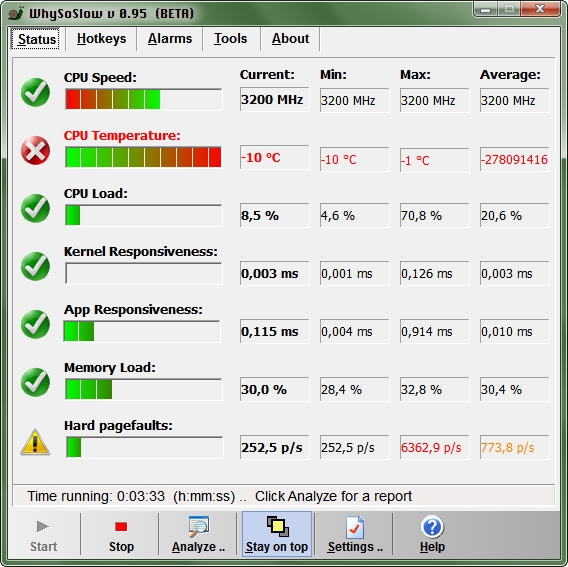Click the Kernel Responsiveness progress bar
Image resolution: width=568 pixels, height=567 pixels.
pos(143,273)
